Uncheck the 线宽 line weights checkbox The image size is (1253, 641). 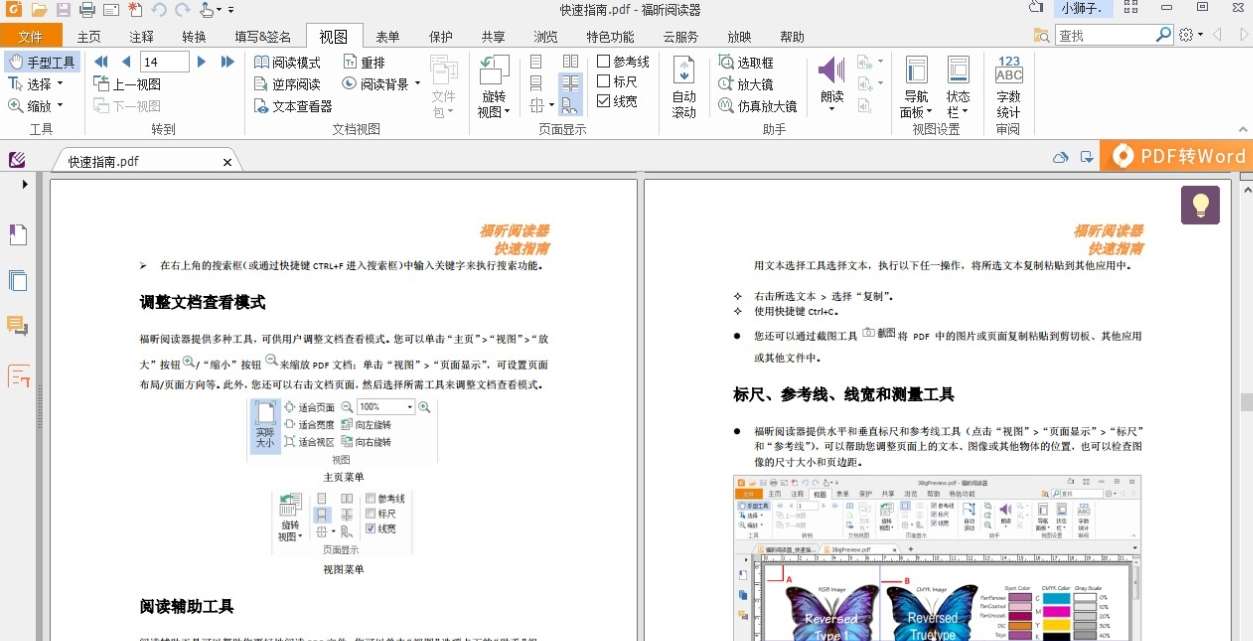[603, 101]
